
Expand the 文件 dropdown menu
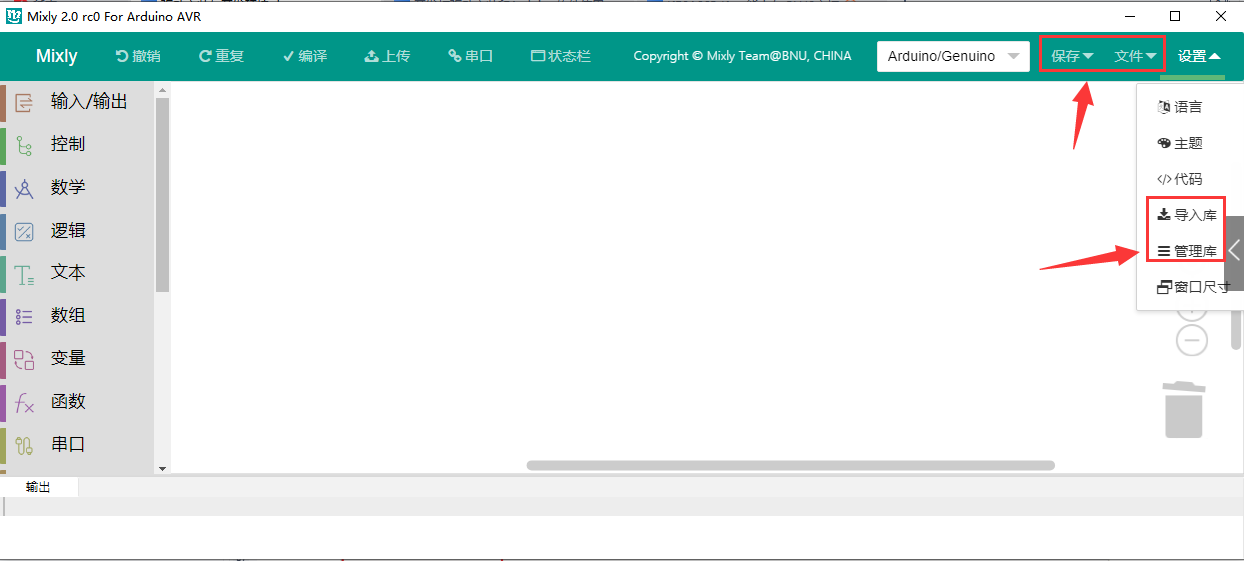(x=1135, y=56)
